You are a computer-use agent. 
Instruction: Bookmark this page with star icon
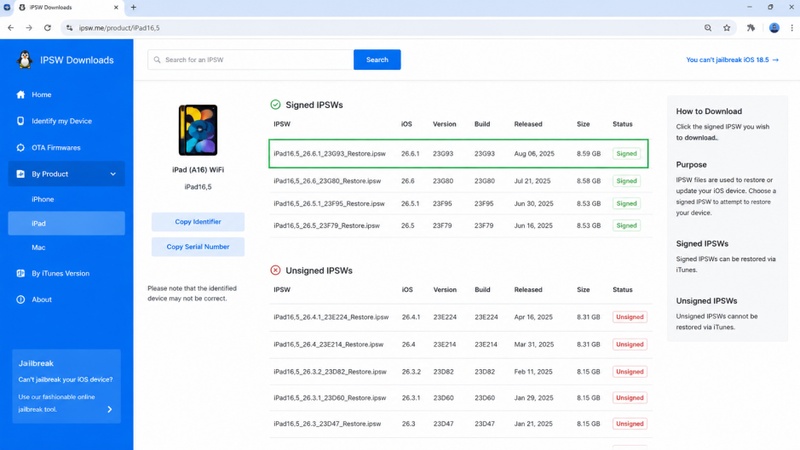point(727,28)
